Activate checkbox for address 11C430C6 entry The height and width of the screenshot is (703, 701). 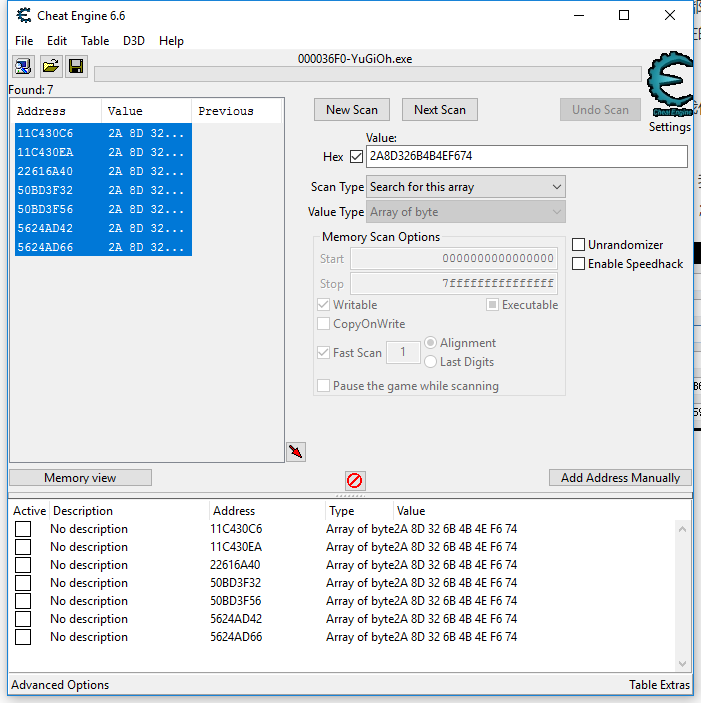point(23,529)
